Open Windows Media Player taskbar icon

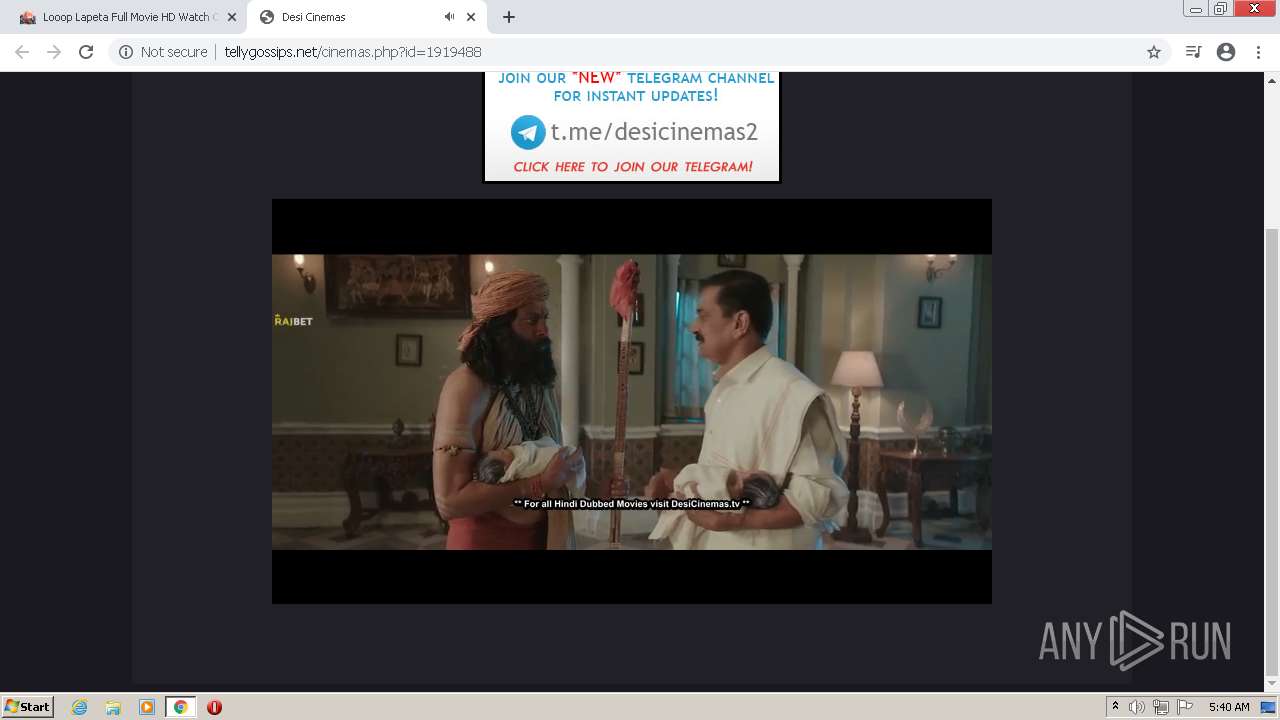[x=147, y=707]
